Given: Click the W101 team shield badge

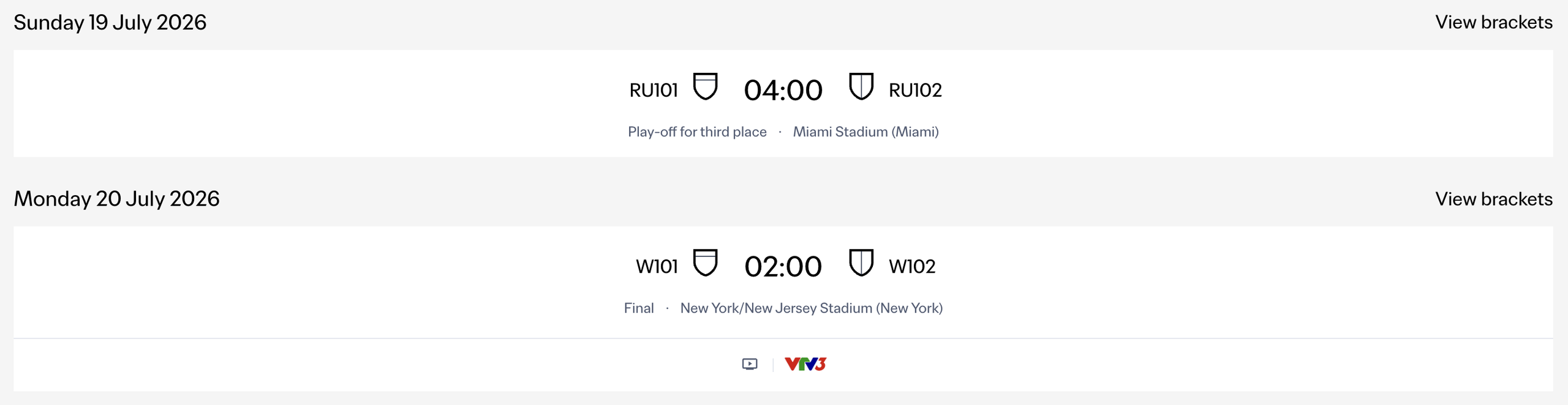Looking at the screenshot, I should click(x=706, y=264).
